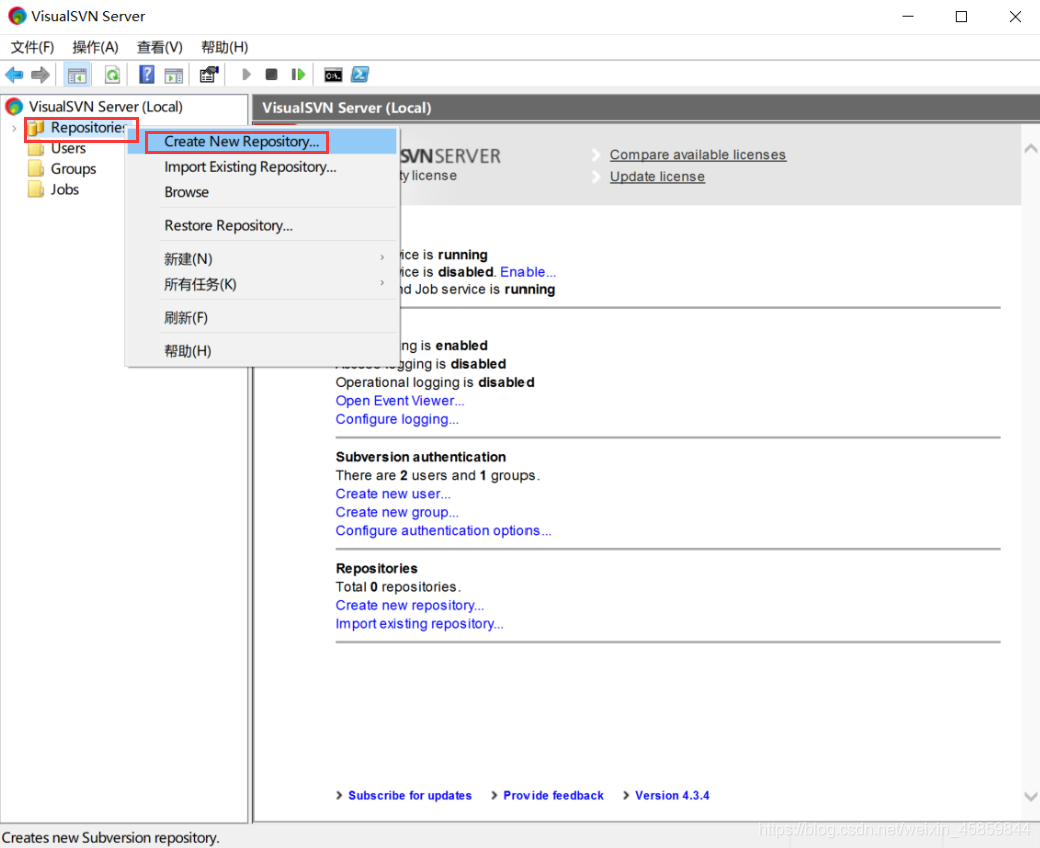The width and height of the screenshot is (1040, 848).
Task: Select Browse in the context menu
Action: (263, 192)
